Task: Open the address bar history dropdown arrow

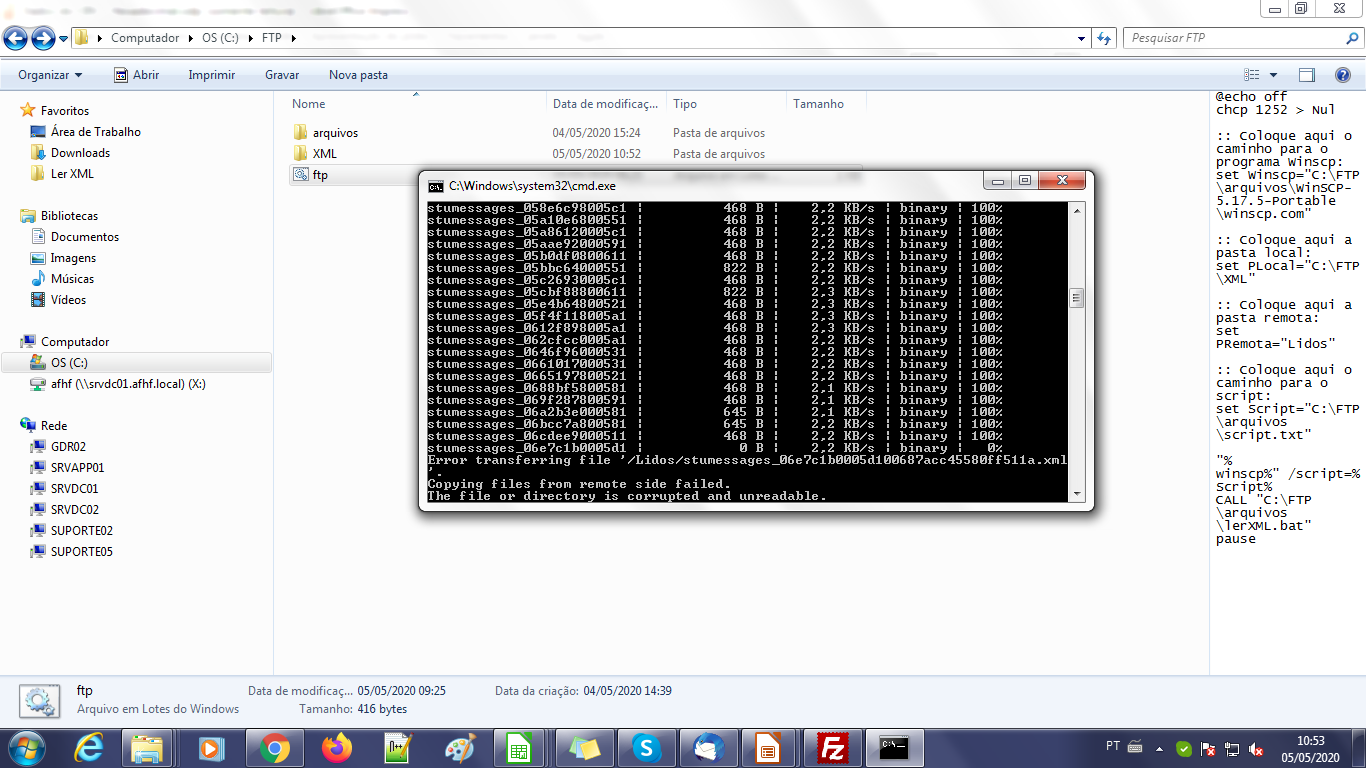Action: click(x=1082, y=38)
